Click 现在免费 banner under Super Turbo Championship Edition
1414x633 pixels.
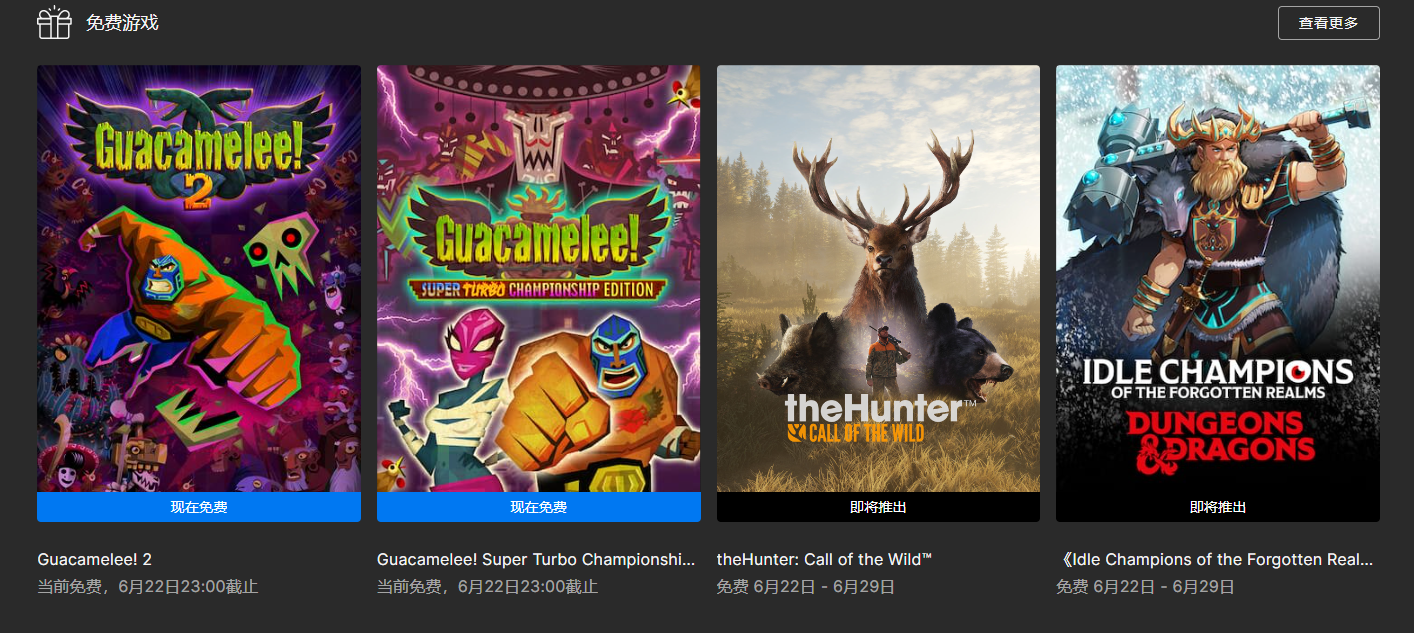(x=539, y=507)
